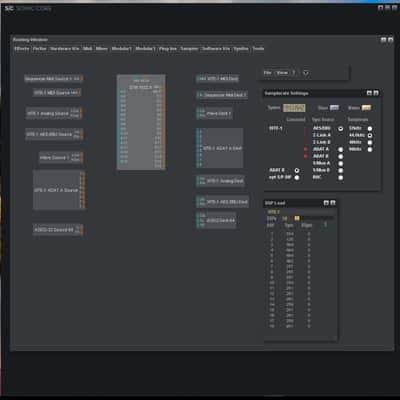Open the View menu in small toolbar
Image resolution: width=400 pixels, height=400 pixels.
click(282, 73)
